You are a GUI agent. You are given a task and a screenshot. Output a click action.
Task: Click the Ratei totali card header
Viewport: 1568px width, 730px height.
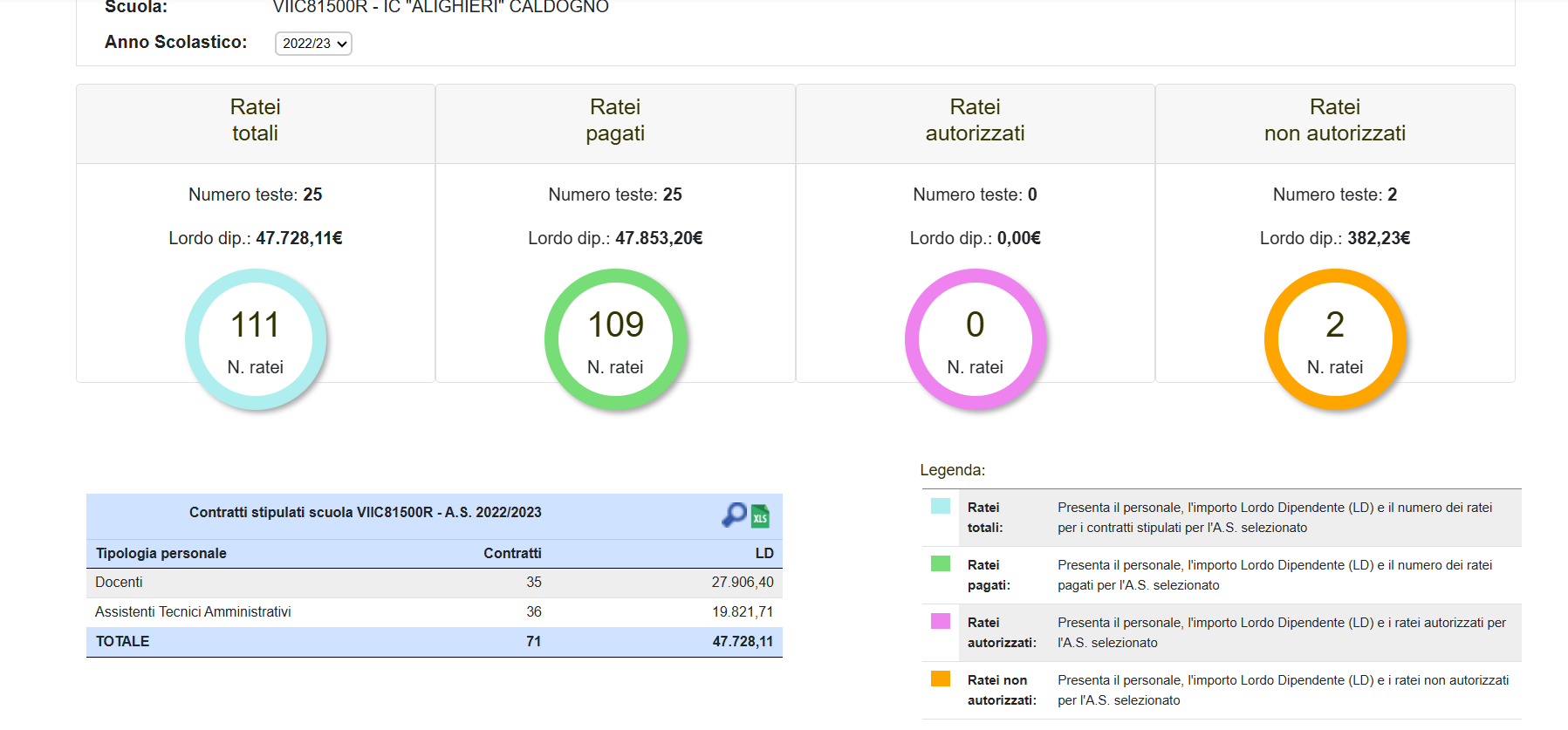(256, 121)
